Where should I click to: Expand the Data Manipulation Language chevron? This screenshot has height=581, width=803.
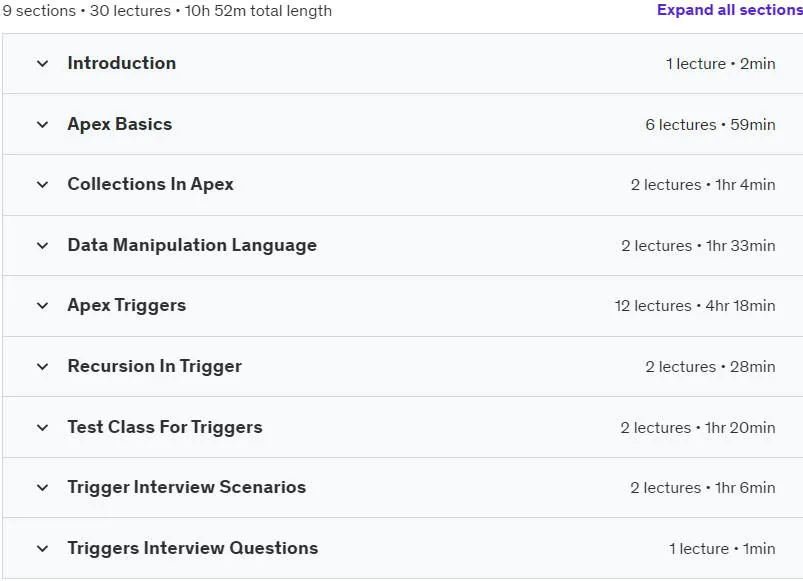43,246
